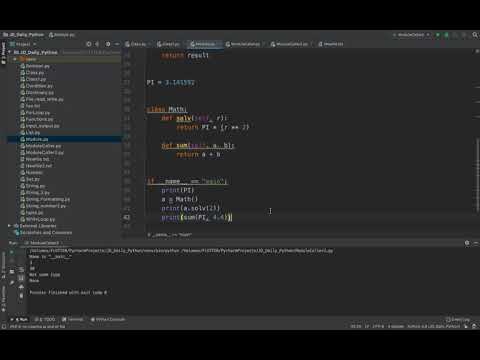
Task: Select Scratches and Consoles node
Action: pyautogui.click(x=43, y=232)
